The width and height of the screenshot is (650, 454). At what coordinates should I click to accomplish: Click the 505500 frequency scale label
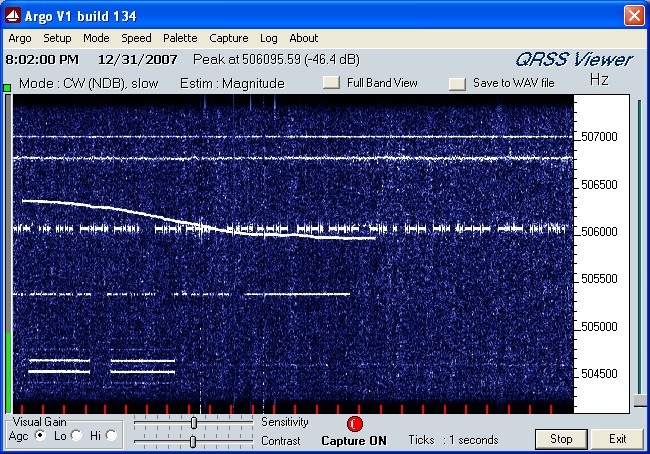pyautogui.click(x=599, y=279)
